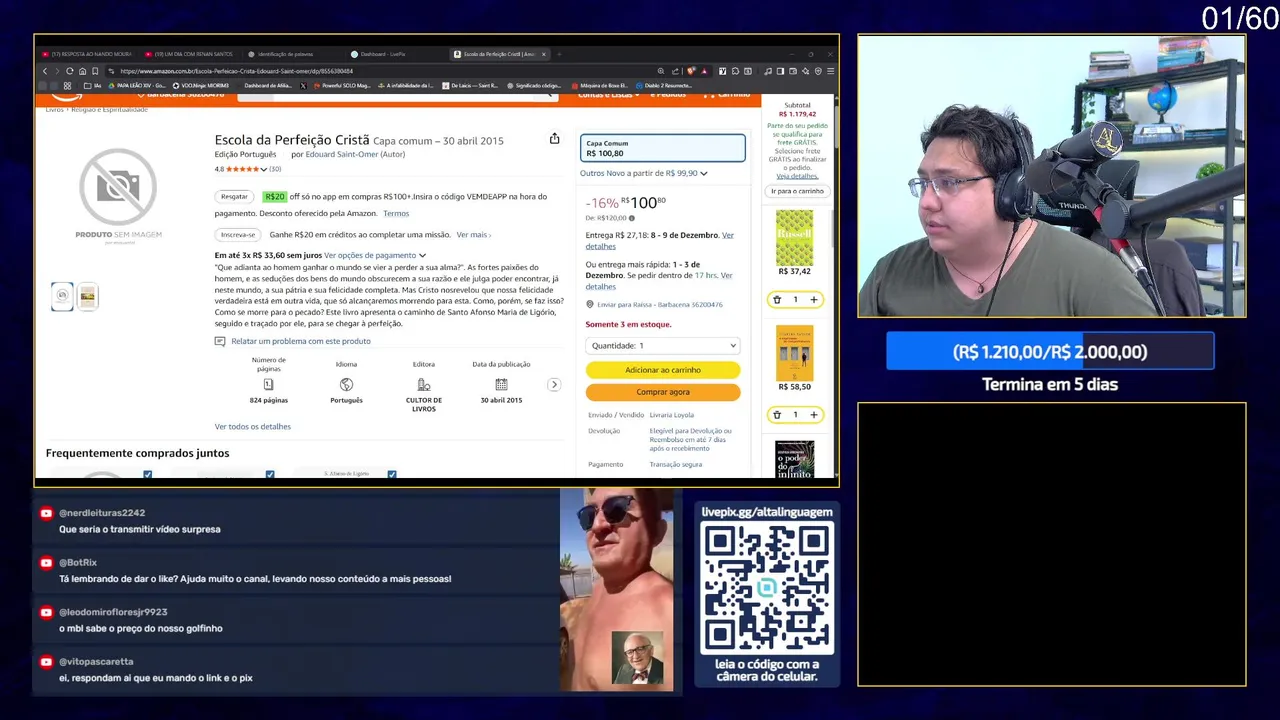Viewport: 1280px width, 720px height.
Task: Click the zoom magnifier icon in address bar
Action: click(x=661, y=71)
